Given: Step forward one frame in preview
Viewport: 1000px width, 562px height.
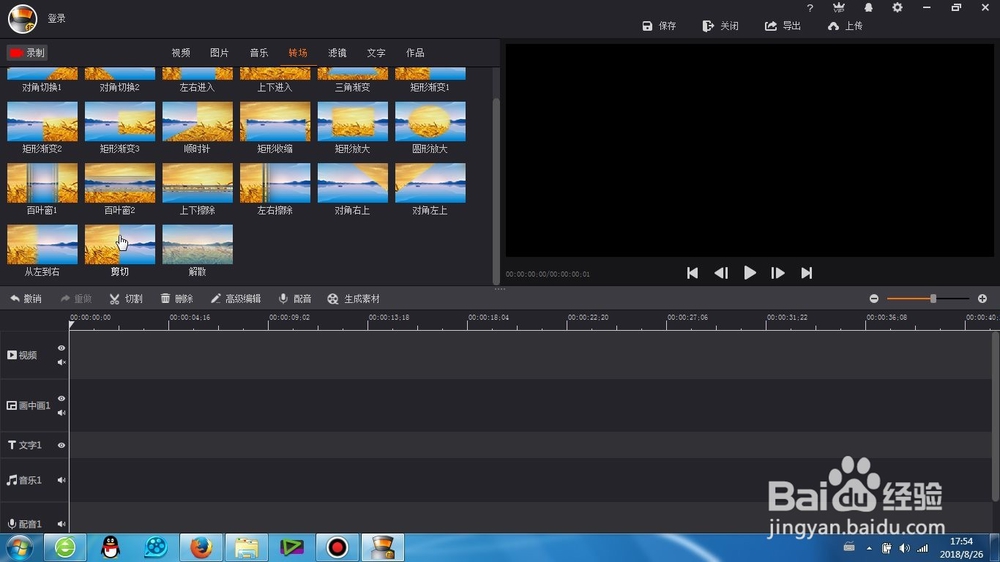Looking at the screenshot, I should tap(777, 273).
